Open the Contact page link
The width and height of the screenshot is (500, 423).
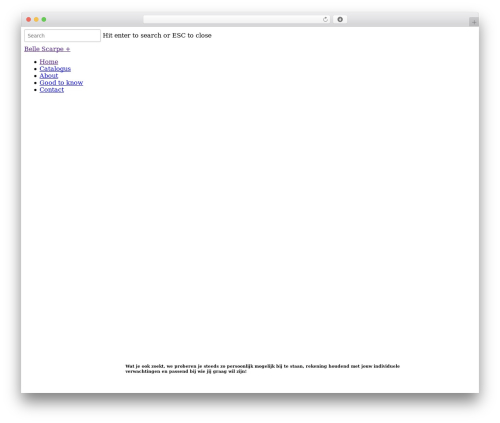click(x=52, y=90)
